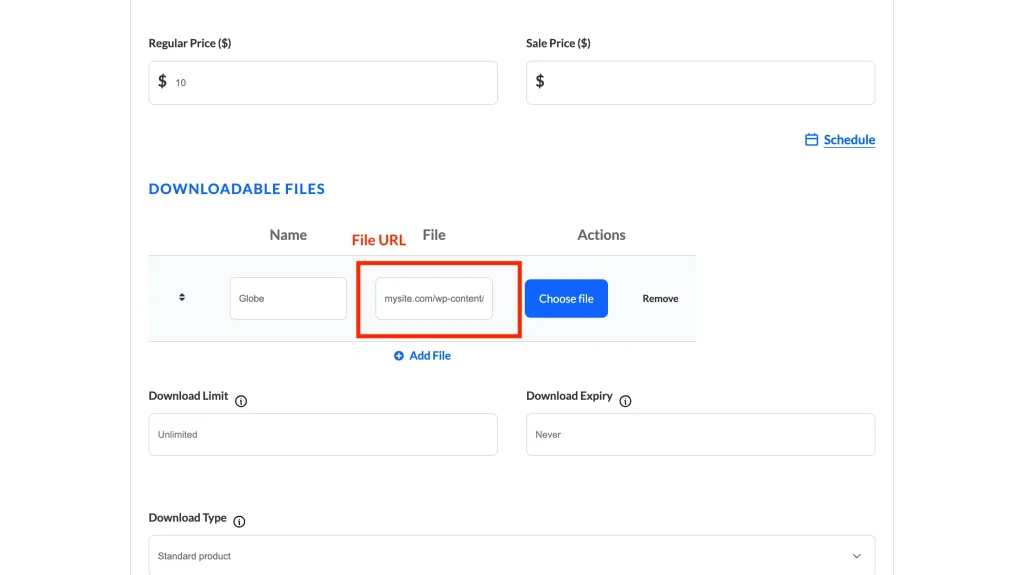Focus the Download Limit field showing Unlimited
Screen dimensions: 1024x575
[x=322, y=435]
